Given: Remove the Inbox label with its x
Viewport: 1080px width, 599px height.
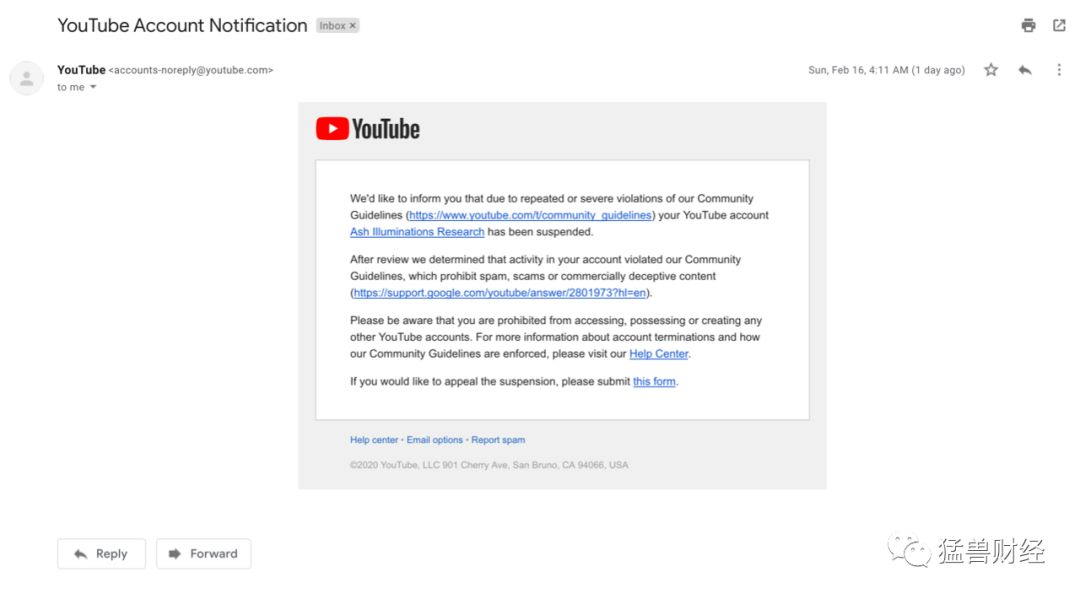Looking at the screenshot, I should coord(353,25).
